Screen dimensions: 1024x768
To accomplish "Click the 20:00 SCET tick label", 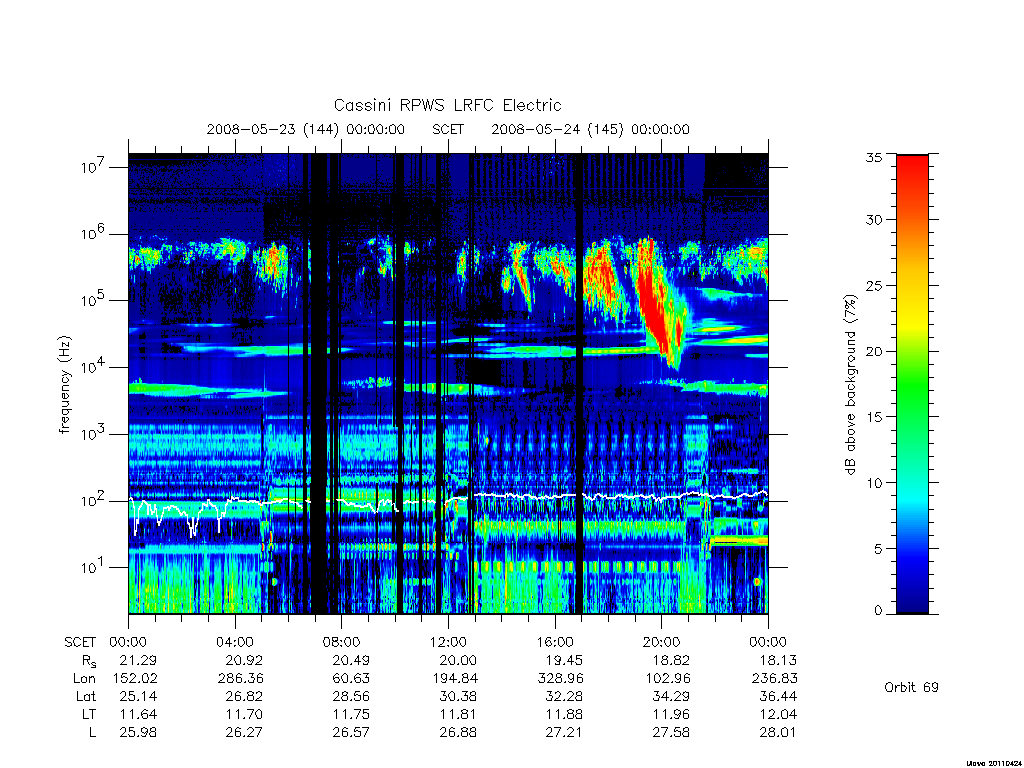I will (662, 642).
